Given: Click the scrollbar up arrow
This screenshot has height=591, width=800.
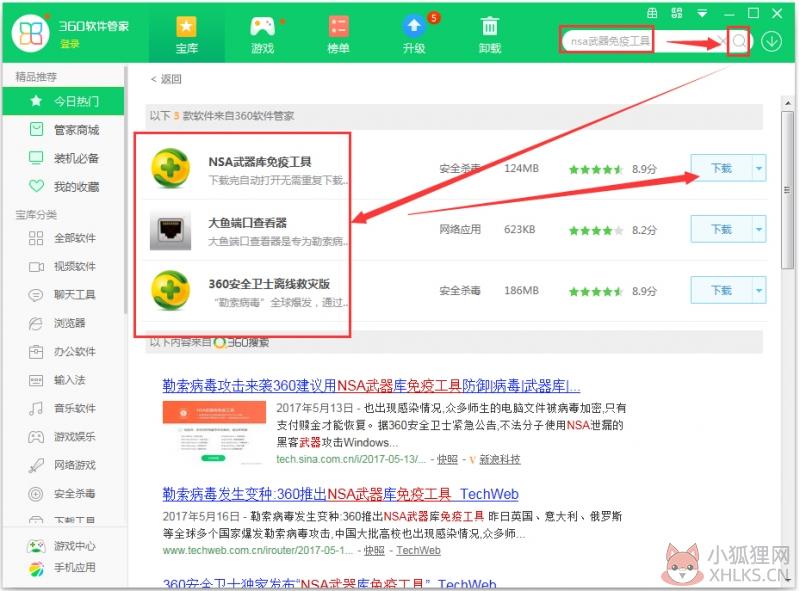Looking at the screenshot, I should [x=787, y=103].
